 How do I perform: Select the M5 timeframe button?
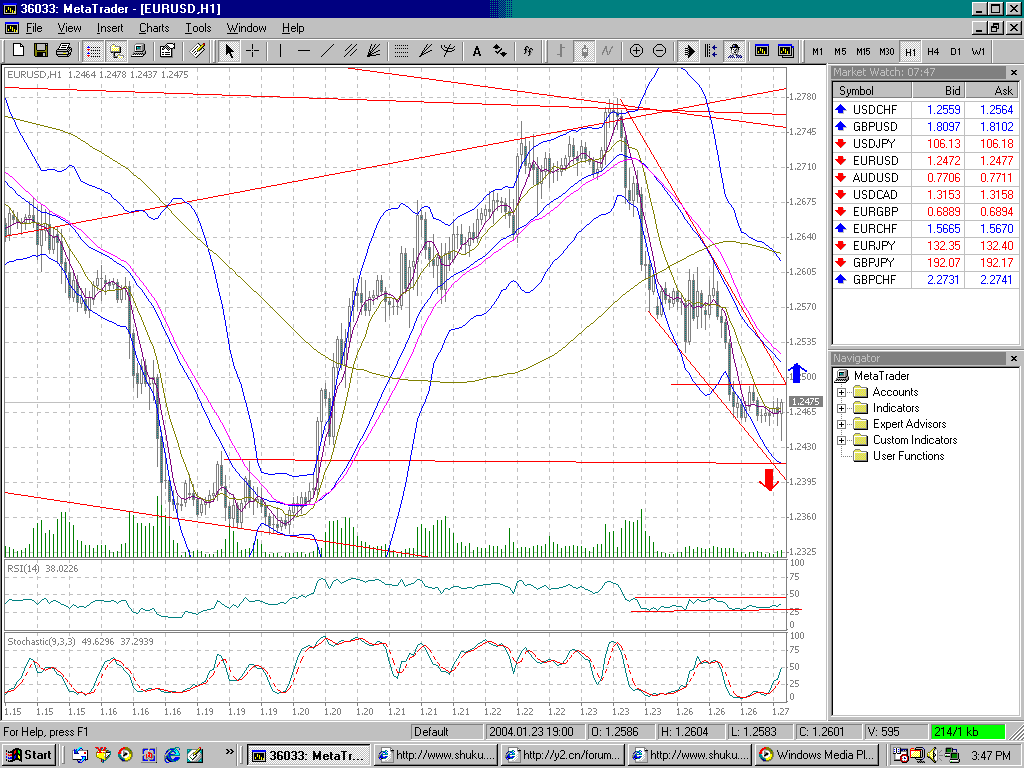tap(840, 51)
